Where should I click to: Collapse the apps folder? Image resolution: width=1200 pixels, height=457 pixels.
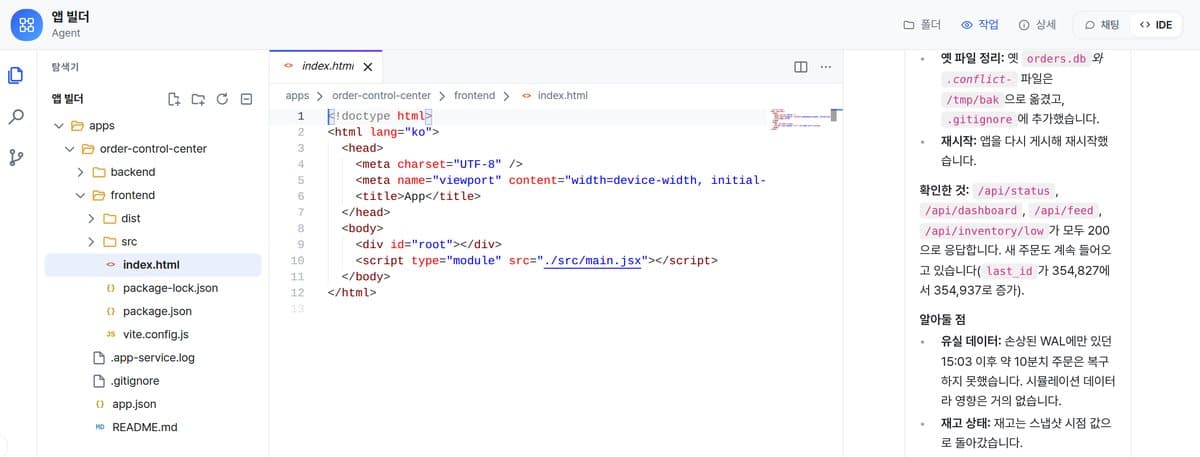[153, 126]
